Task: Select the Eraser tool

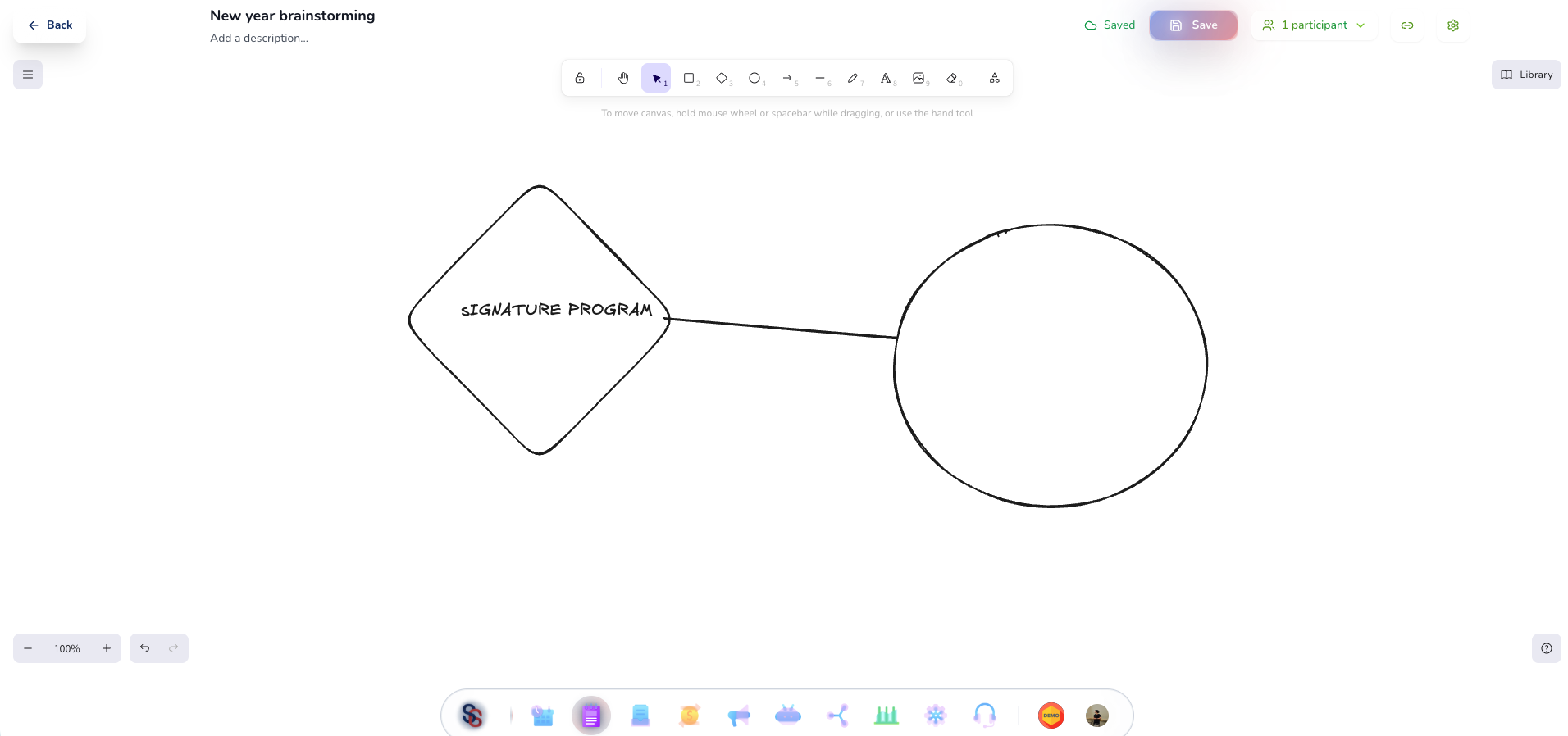Action: [951, 78]
